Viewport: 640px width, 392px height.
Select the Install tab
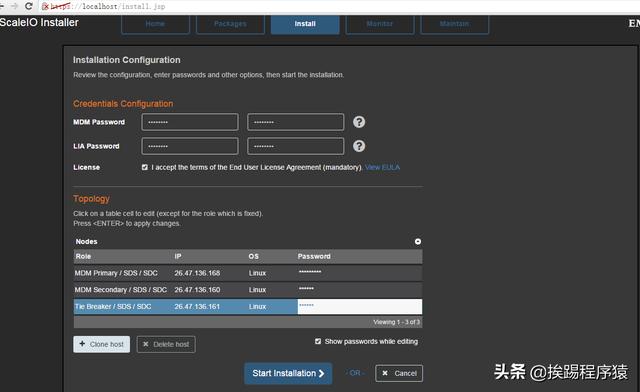[305, 24]
